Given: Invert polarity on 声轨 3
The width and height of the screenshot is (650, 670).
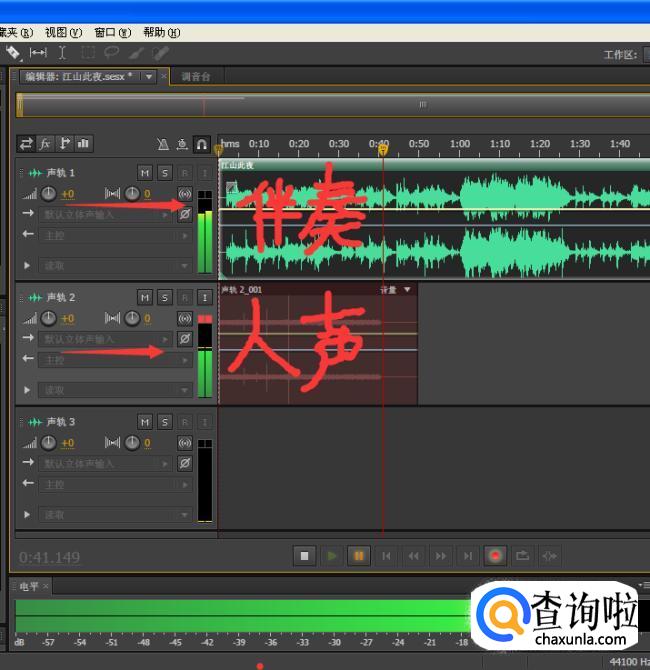Looking at the screenshot, I should 185,463.
